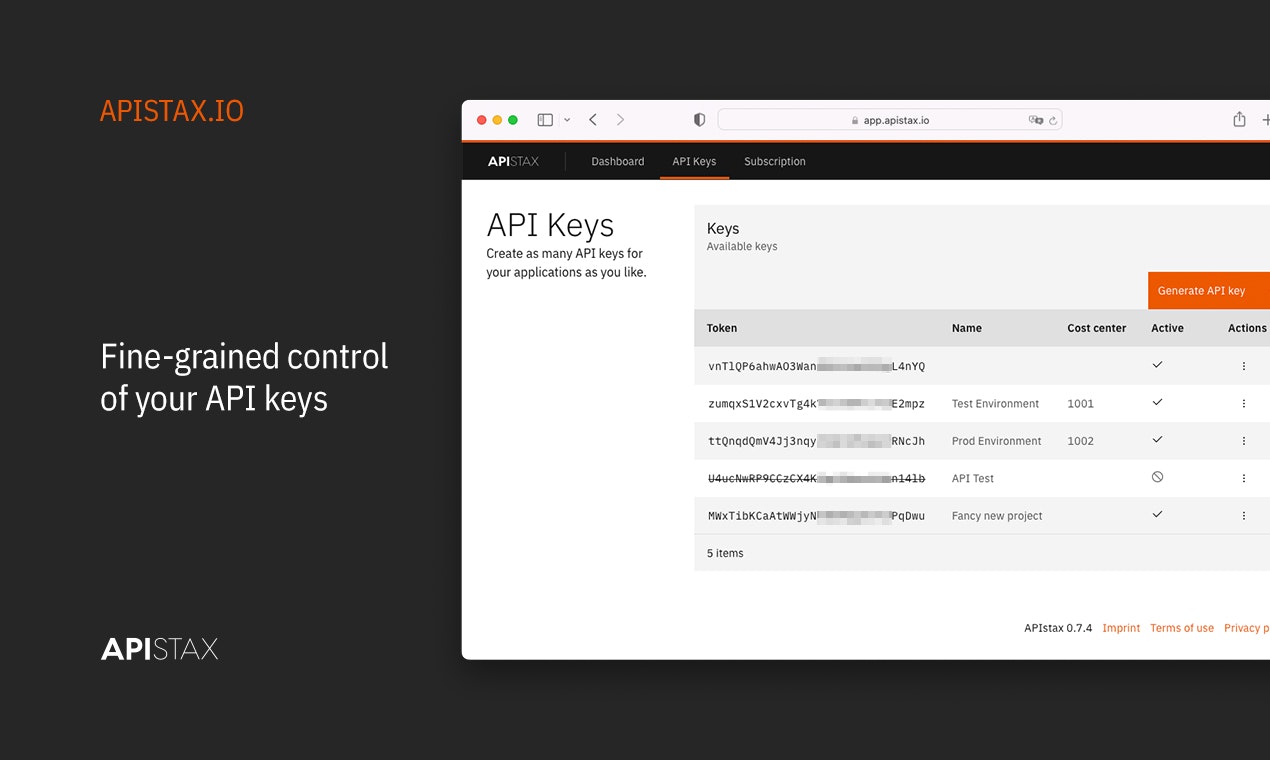The width and height of the screenshot is (1270, 760).
Task: Click the APISTAX logo in navbar
Action: pos(513,161)
